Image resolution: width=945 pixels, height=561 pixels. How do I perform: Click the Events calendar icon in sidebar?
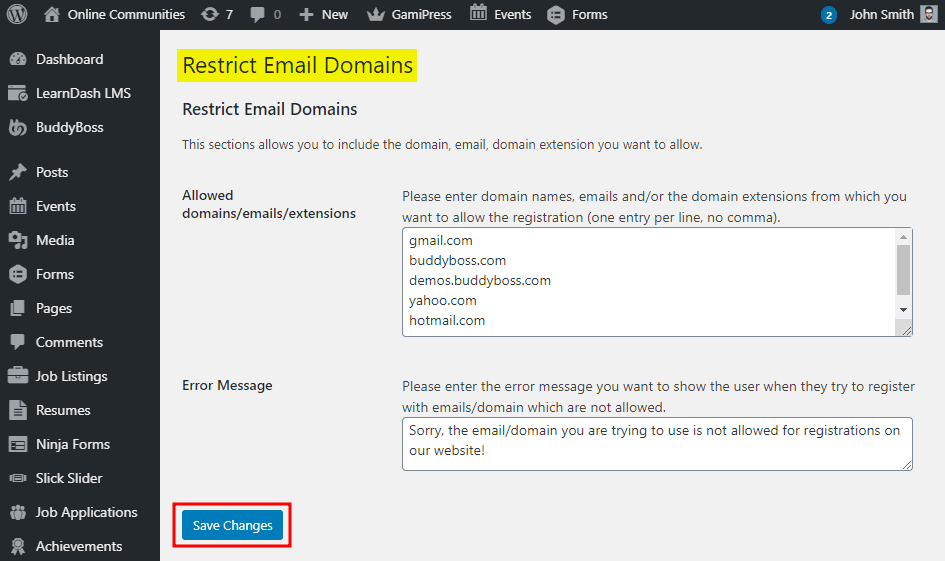tap(18, 206)
